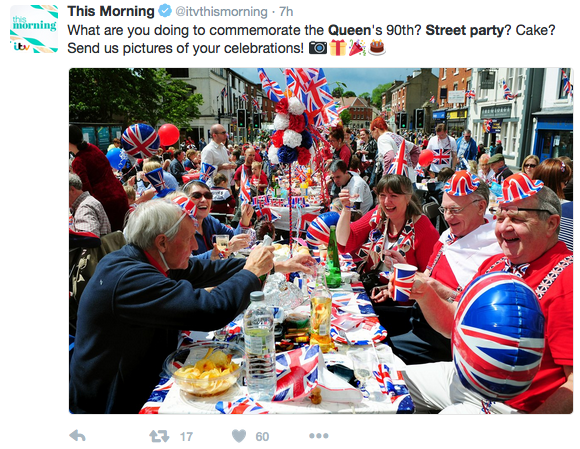The width and height of the screenshot is (580, 449).
Task: Open the This Morning profile avatar
Action: pos(34,29)
